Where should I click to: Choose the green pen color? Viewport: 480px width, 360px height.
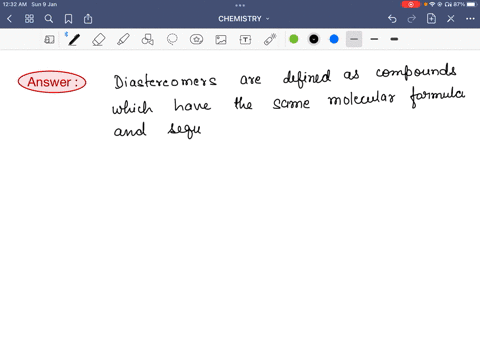click(294, 39)
